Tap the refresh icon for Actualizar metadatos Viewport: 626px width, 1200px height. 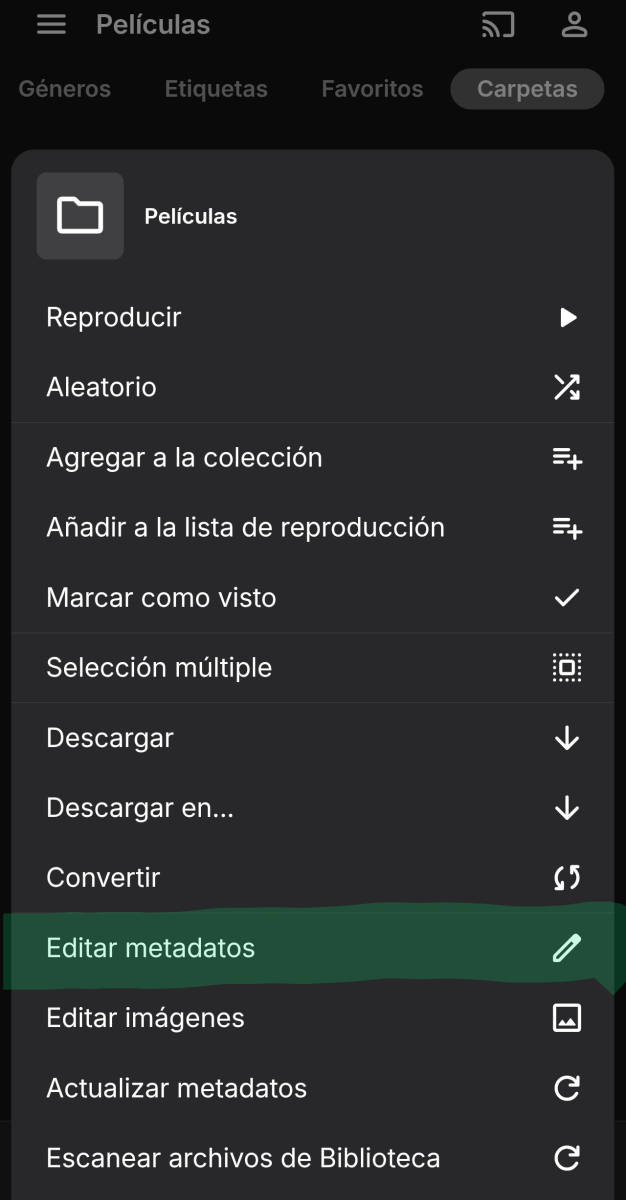pyautogui.click(x=566, y=1087)
